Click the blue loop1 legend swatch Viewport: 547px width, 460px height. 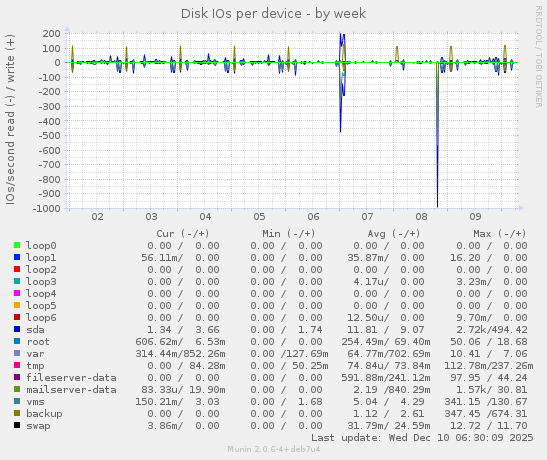click(x=17, y=257)
